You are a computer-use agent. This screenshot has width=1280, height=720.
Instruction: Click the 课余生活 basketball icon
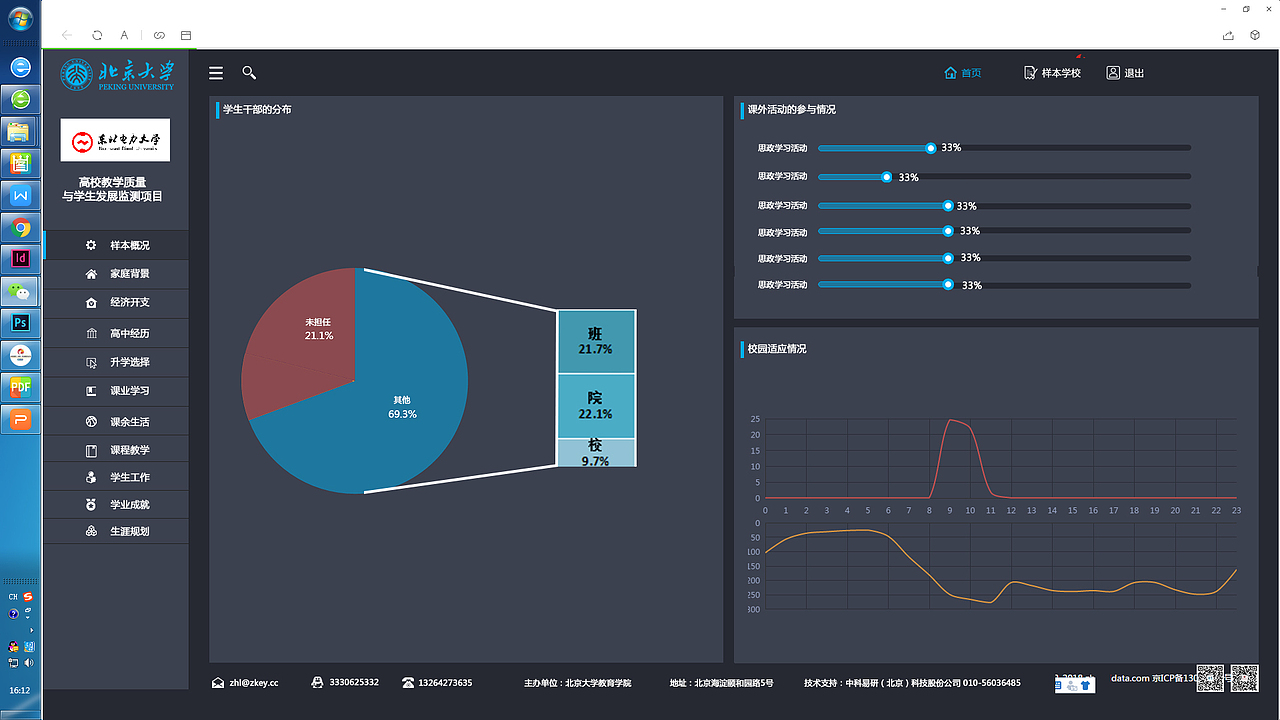point(91,422)
